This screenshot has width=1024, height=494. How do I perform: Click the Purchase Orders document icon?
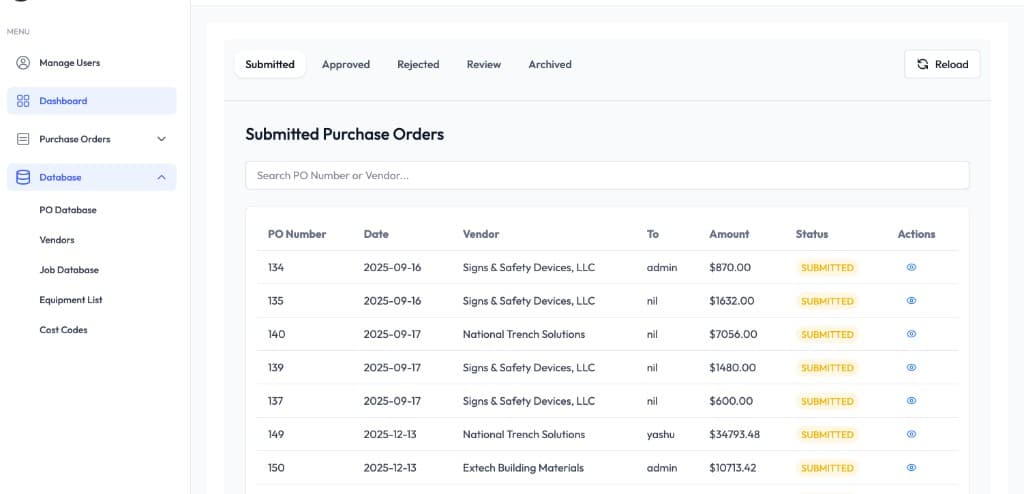[x=23, y=139]
